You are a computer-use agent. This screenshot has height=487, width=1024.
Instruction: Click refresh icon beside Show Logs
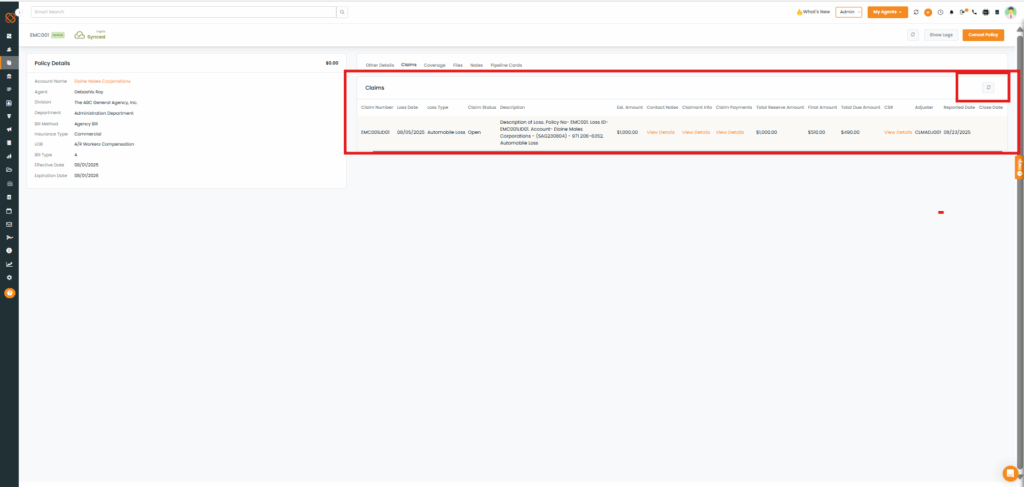pyautogui.click(x=913, y=35)
